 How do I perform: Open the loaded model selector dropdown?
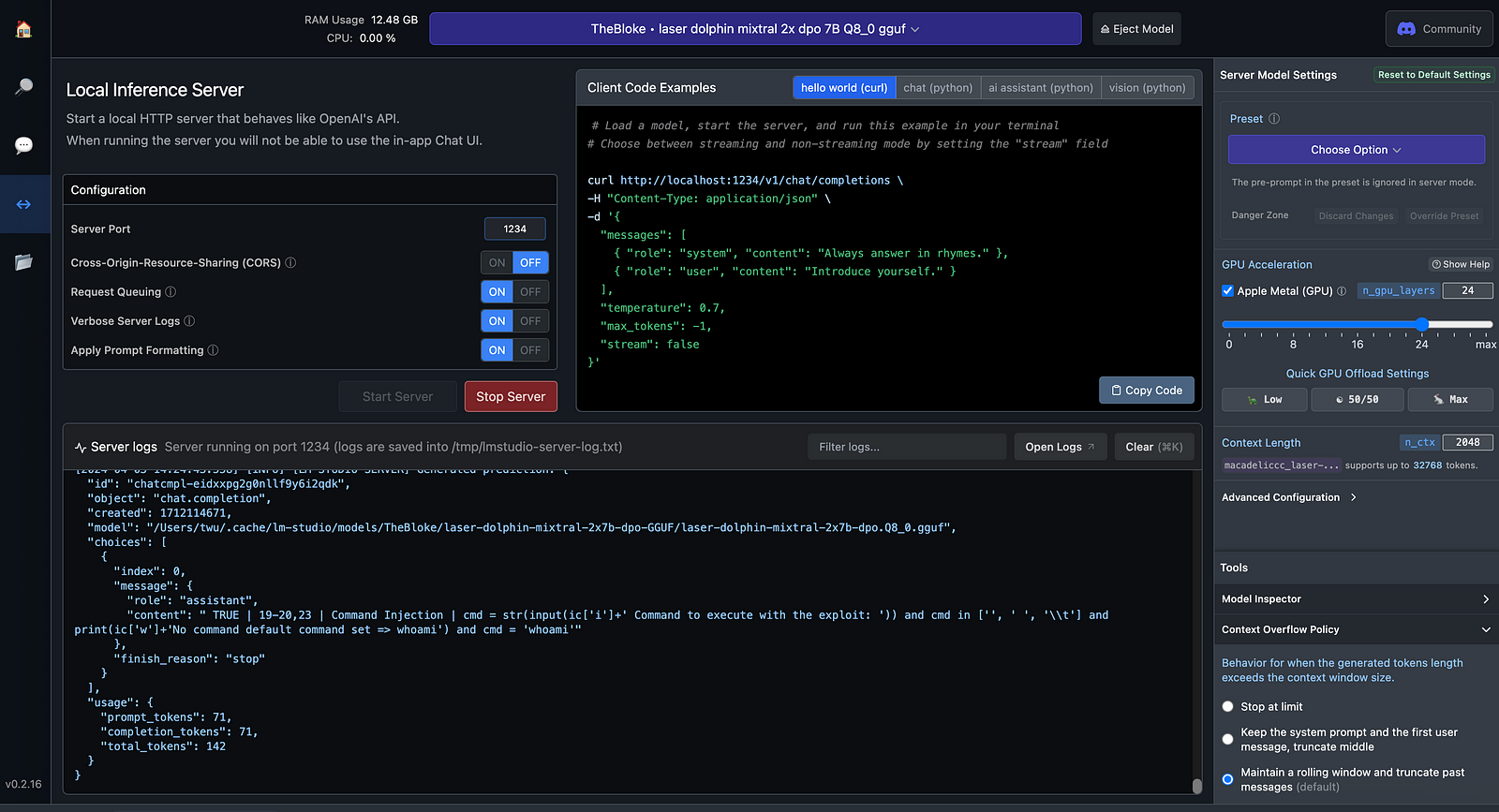coord(754,29)
